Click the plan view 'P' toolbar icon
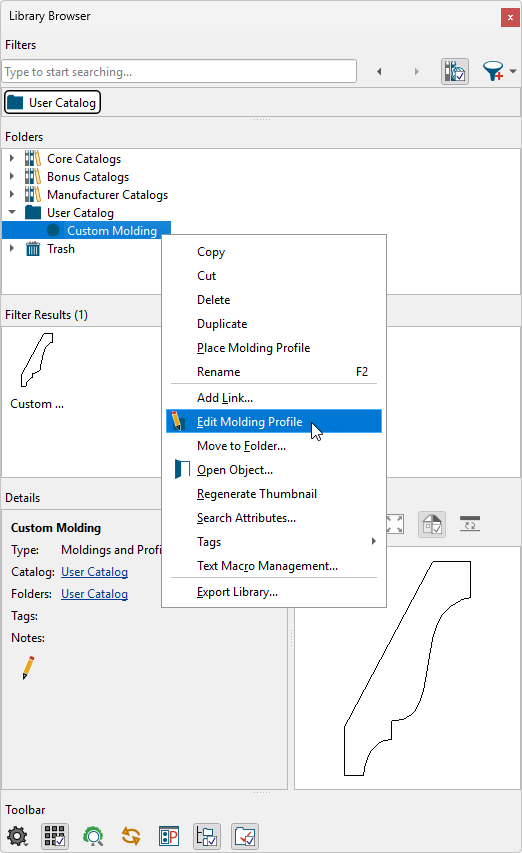The height and width of the screenshot is (853, 522). [x=169, y=836]
